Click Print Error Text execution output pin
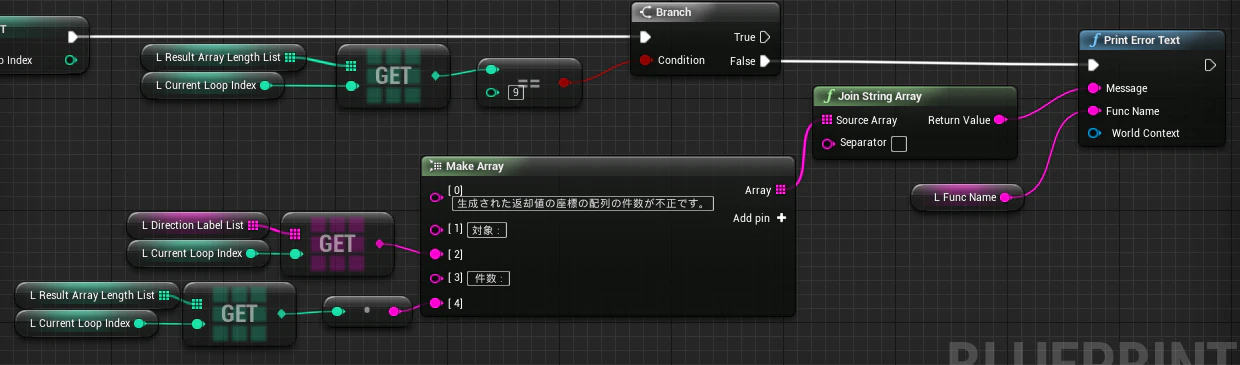The width and height of the screenshot is (1240, 365). (1210, 65)
